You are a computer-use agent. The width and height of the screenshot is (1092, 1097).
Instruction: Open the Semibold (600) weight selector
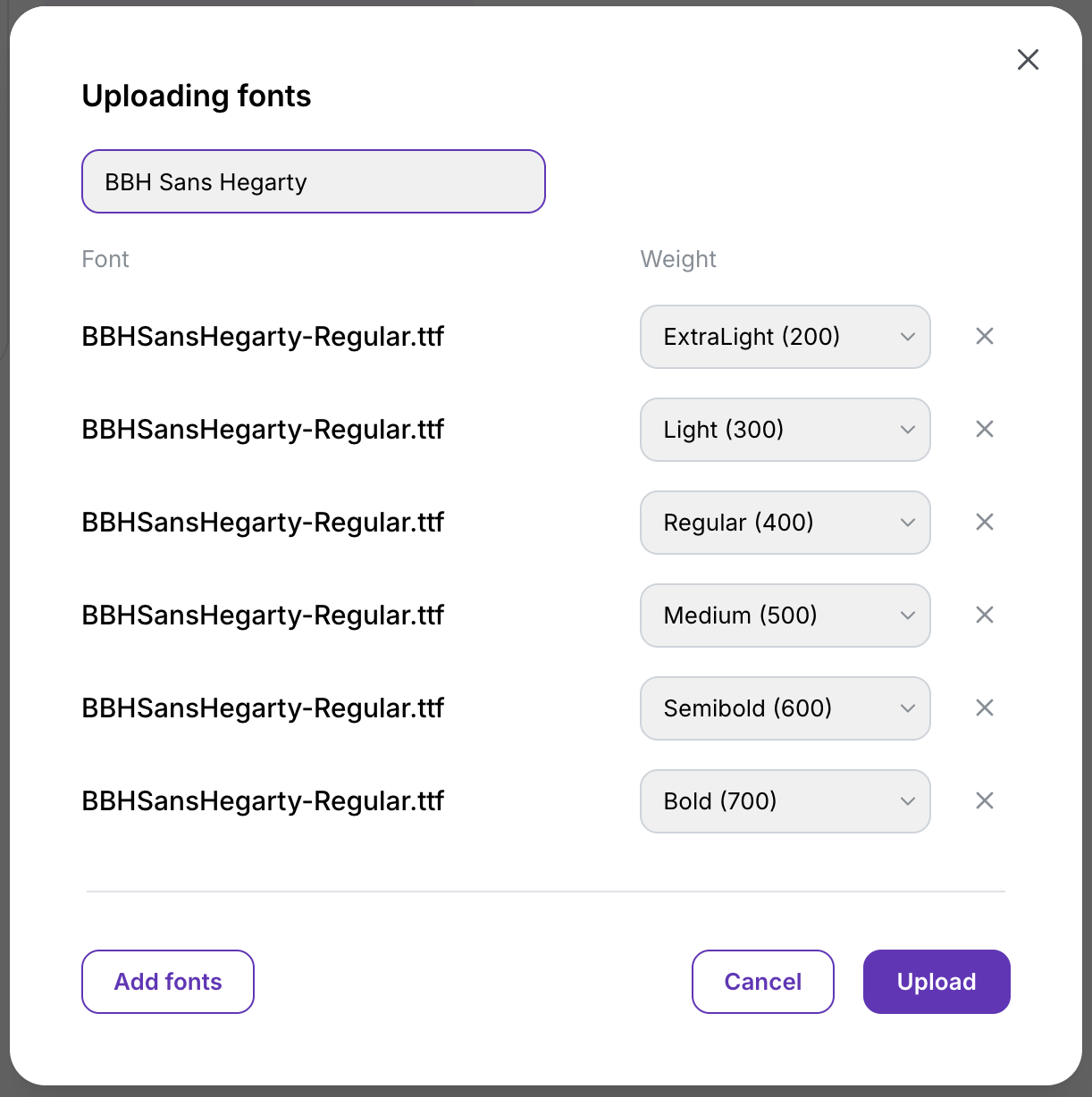785,708
